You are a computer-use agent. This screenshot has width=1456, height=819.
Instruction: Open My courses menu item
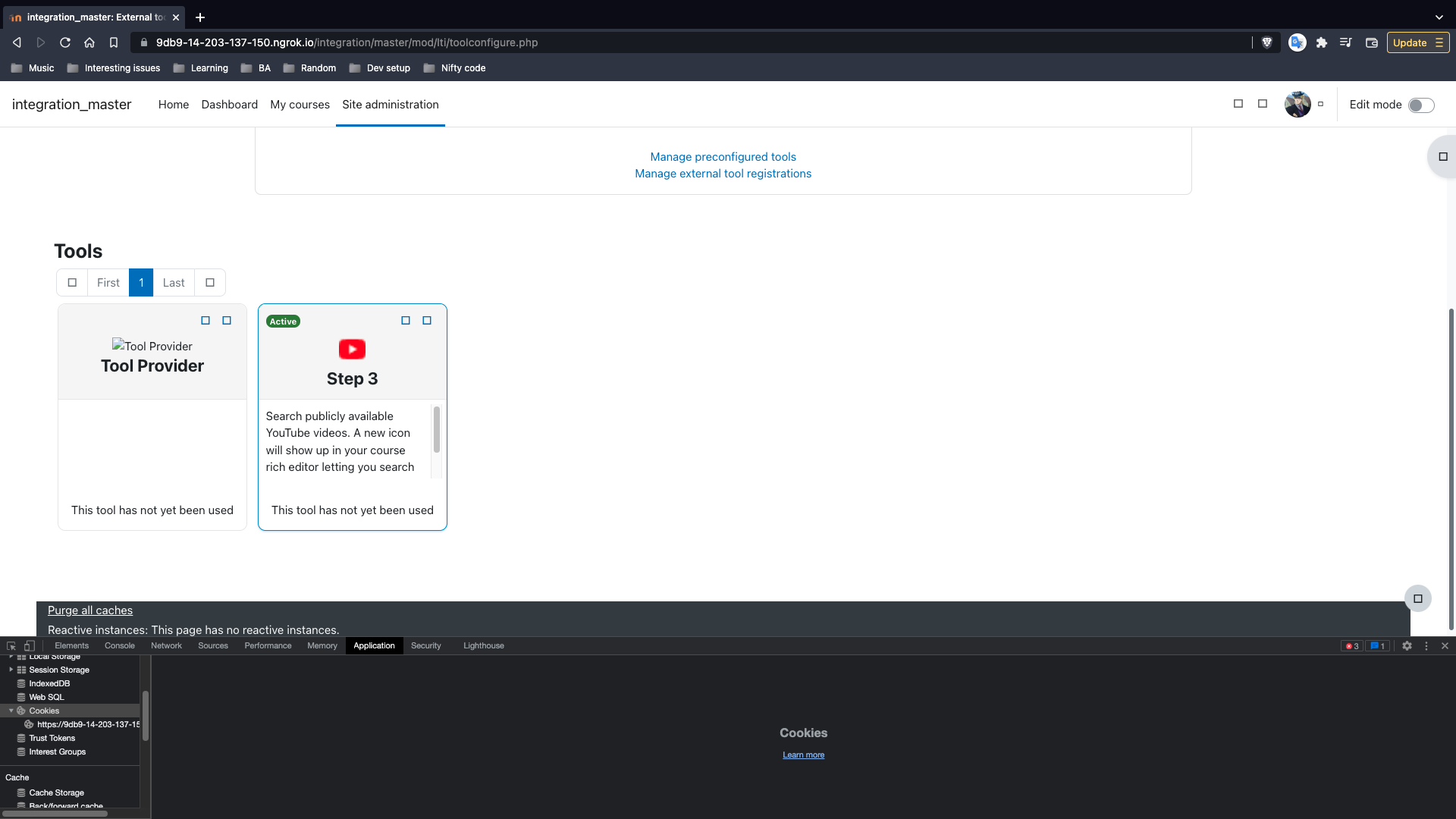tap(300, 105)
